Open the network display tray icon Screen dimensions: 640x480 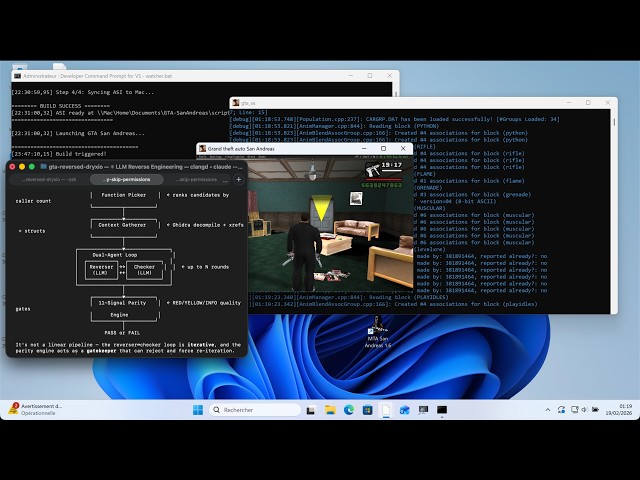click(575, 409)
